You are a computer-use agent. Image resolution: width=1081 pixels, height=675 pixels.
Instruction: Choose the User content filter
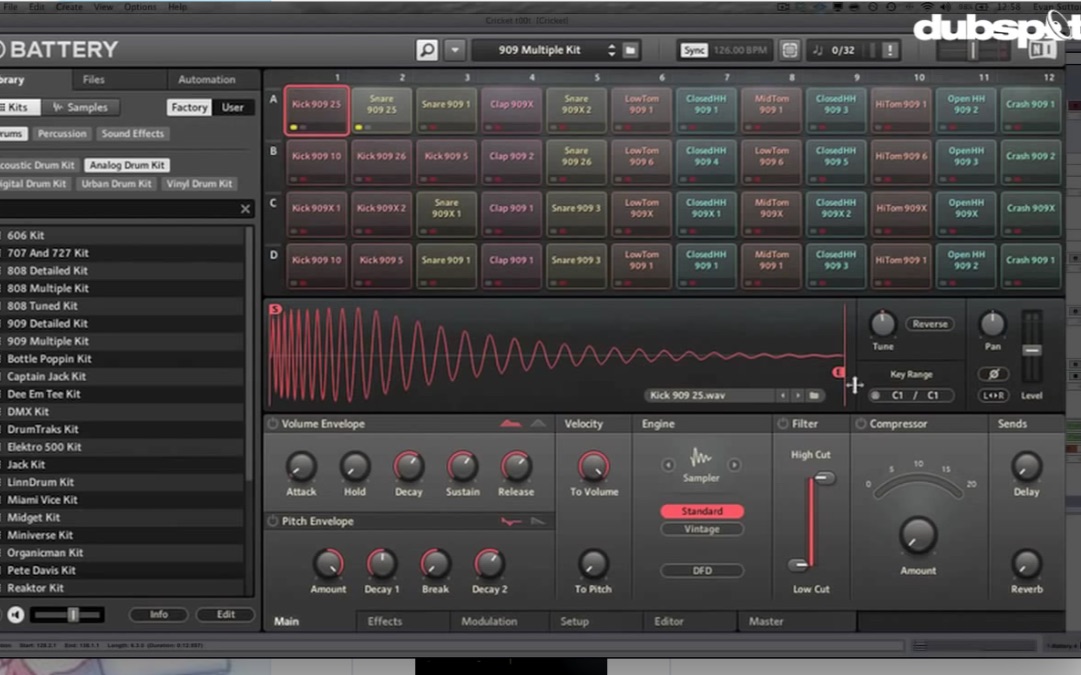click(x=232, y=108)
